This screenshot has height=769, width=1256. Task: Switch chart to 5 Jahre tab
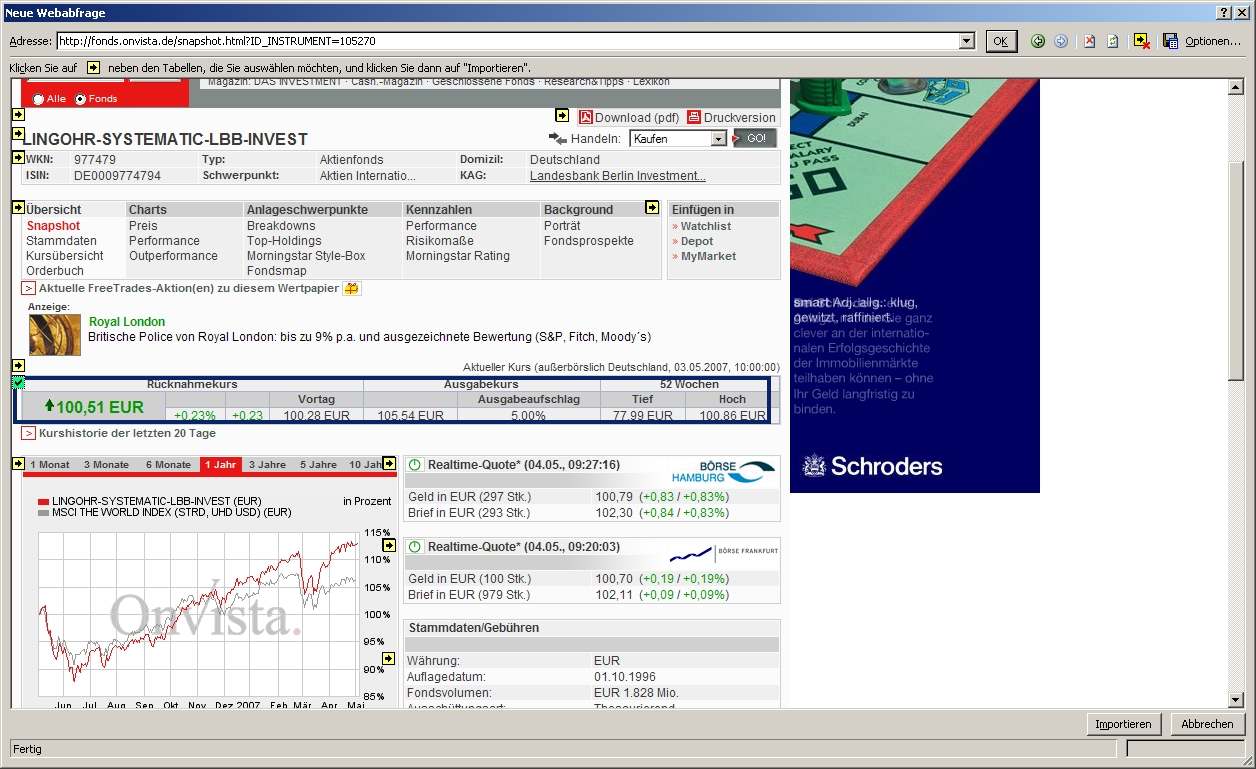(318, 464)
